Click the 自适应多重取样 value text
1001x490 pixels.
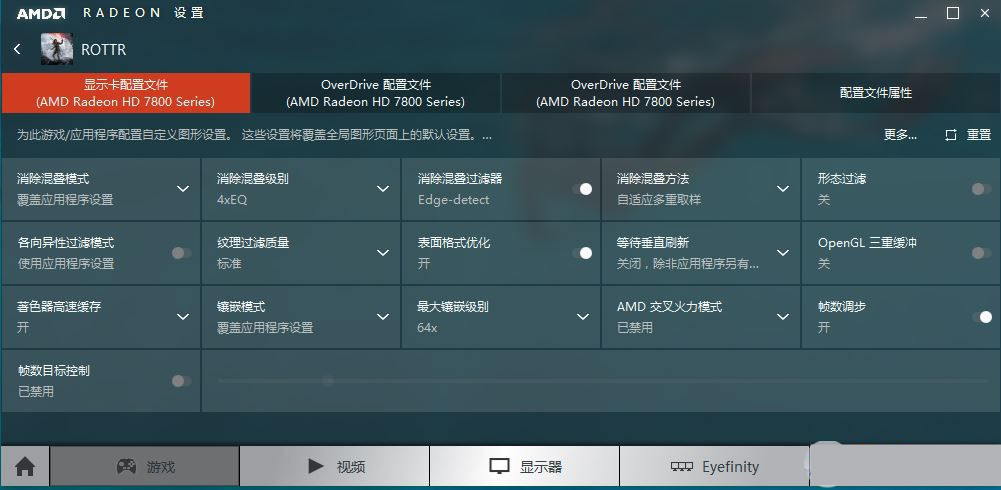coord(659,200)
